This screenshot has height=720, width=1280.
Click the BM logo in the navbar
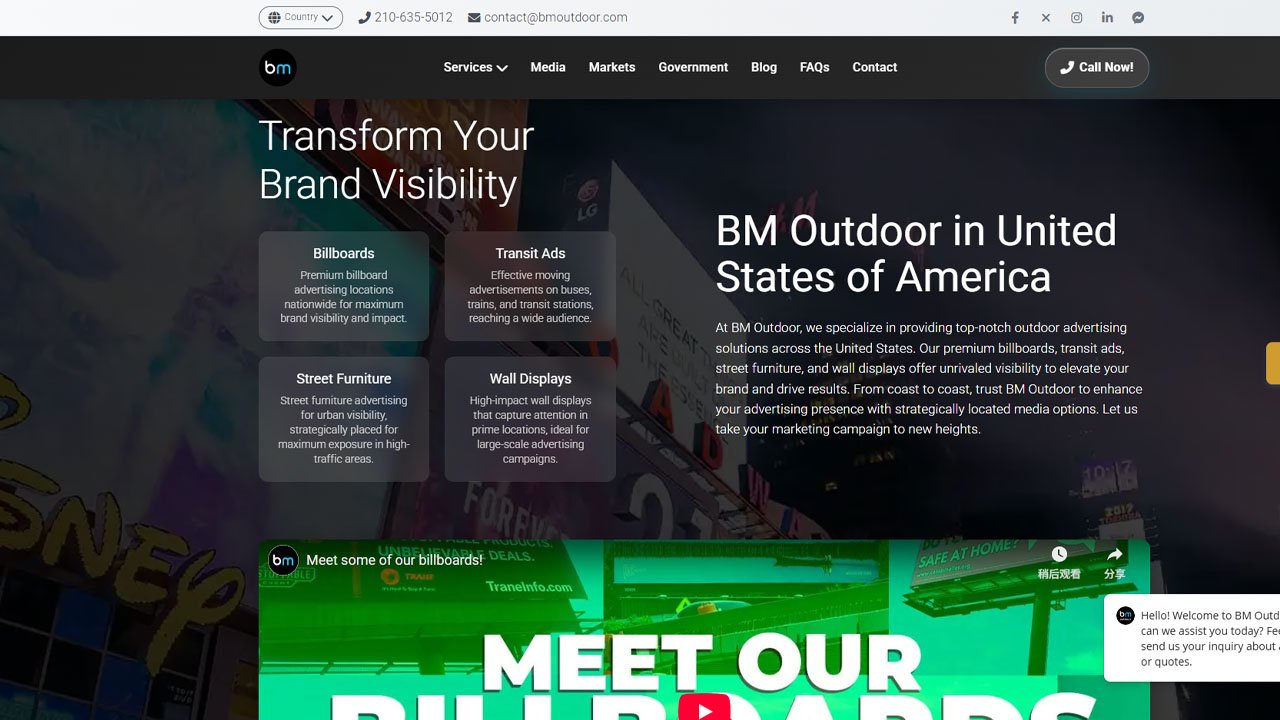point(278,67)
